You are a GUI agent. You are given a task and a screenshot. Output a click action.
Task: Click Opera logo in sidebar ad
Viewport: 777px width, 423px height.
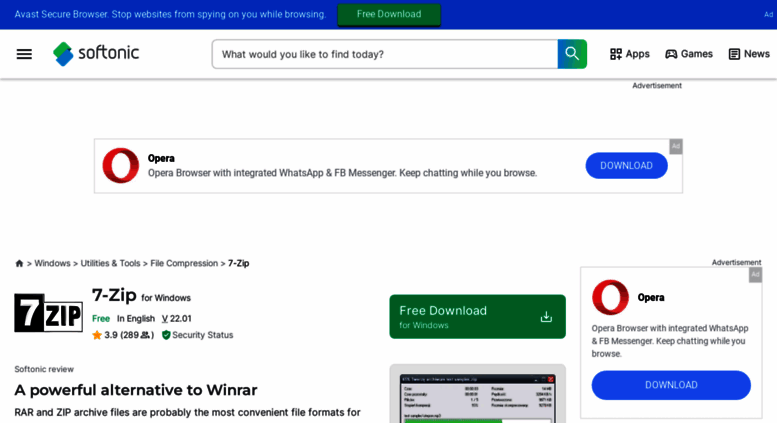610,297
